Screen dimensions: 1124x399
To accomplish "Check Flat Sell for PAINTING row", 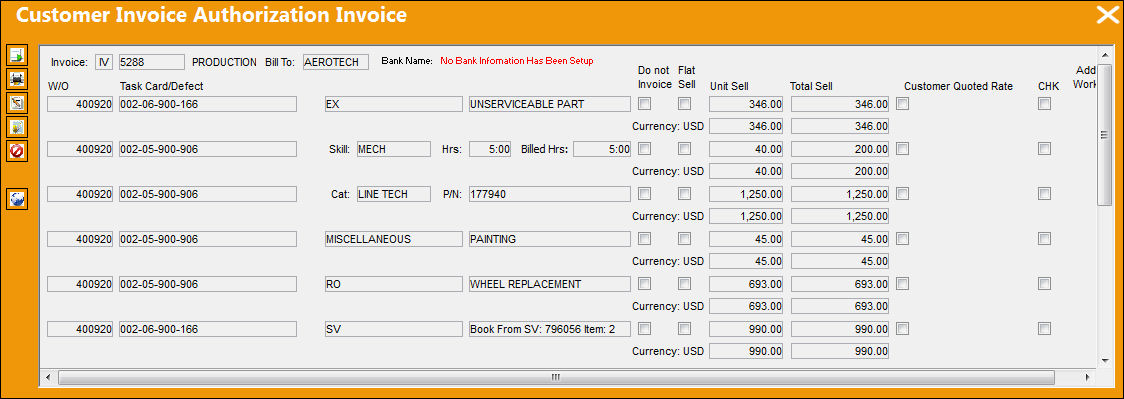I will [x=685, y=239].
